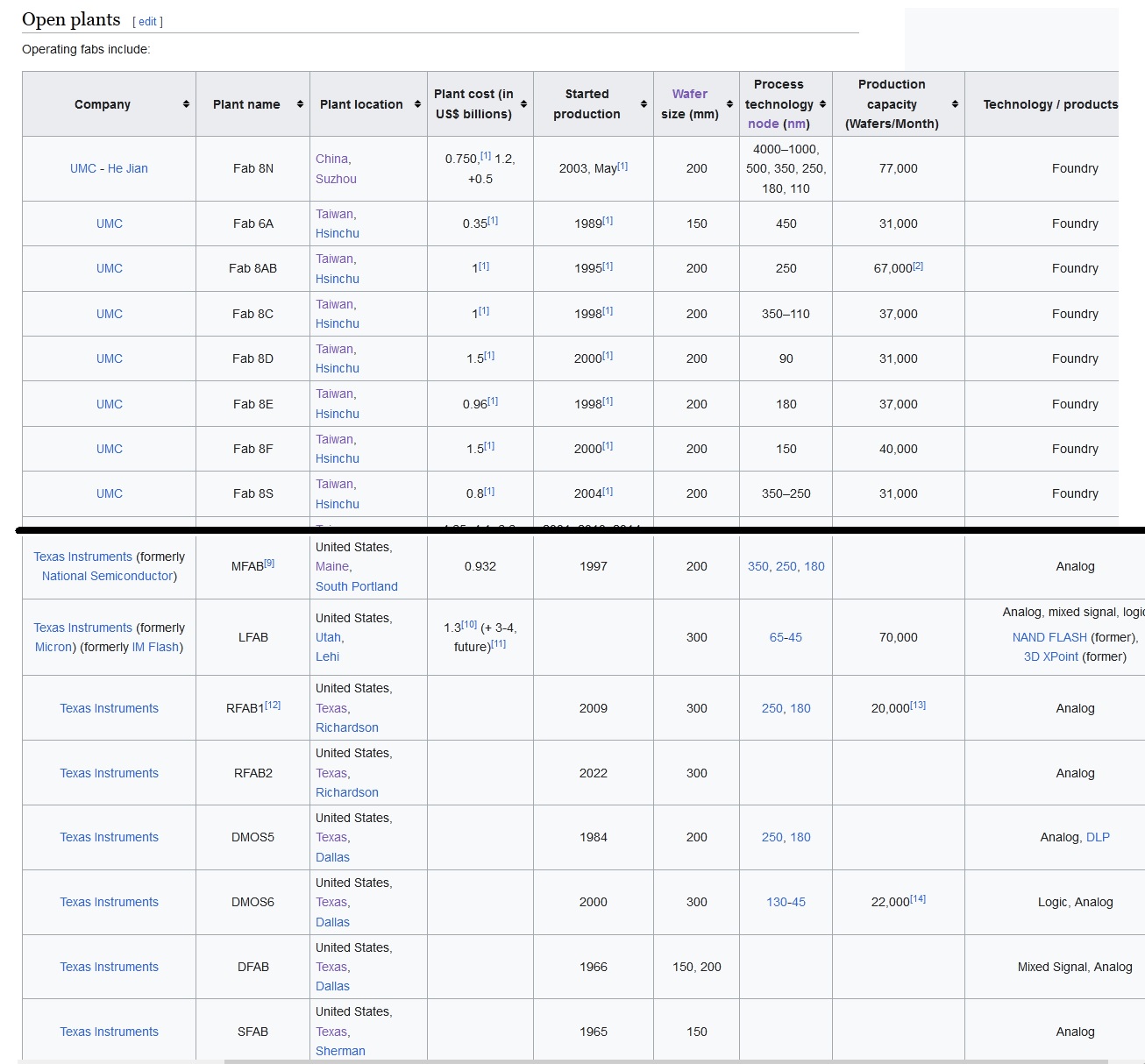Click the horizontal scrollbar under the table
Screen dimensions: 1145x1064
(666, 1061)
